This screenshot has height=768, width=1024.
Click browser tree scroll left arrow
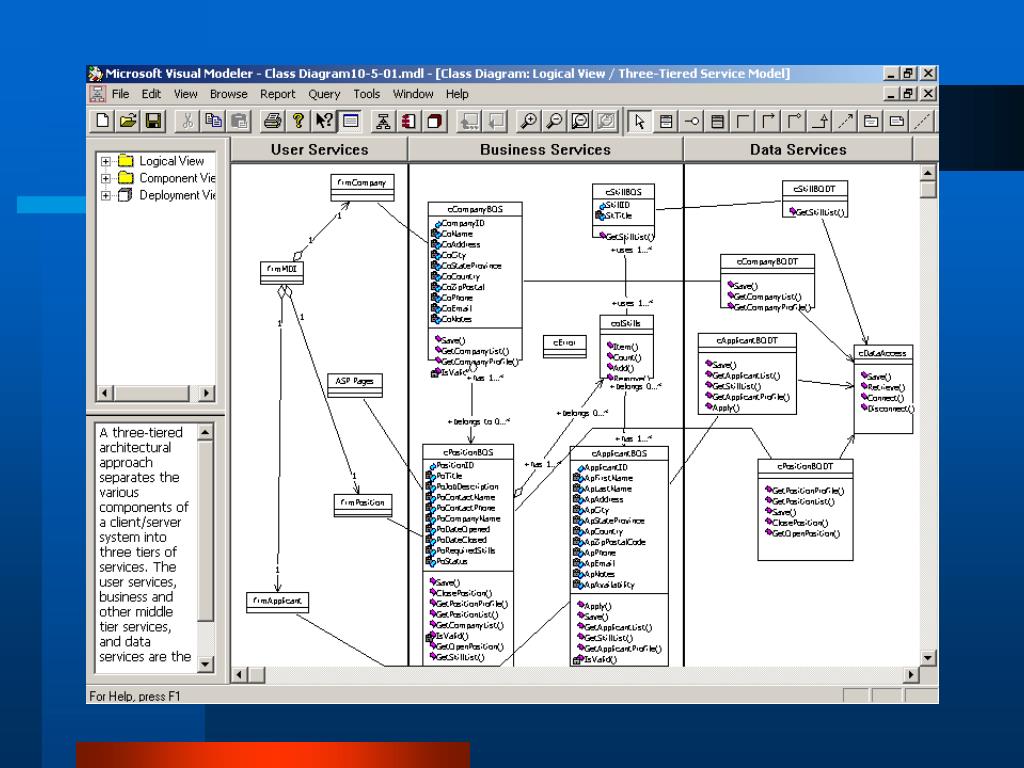(104, 393)
